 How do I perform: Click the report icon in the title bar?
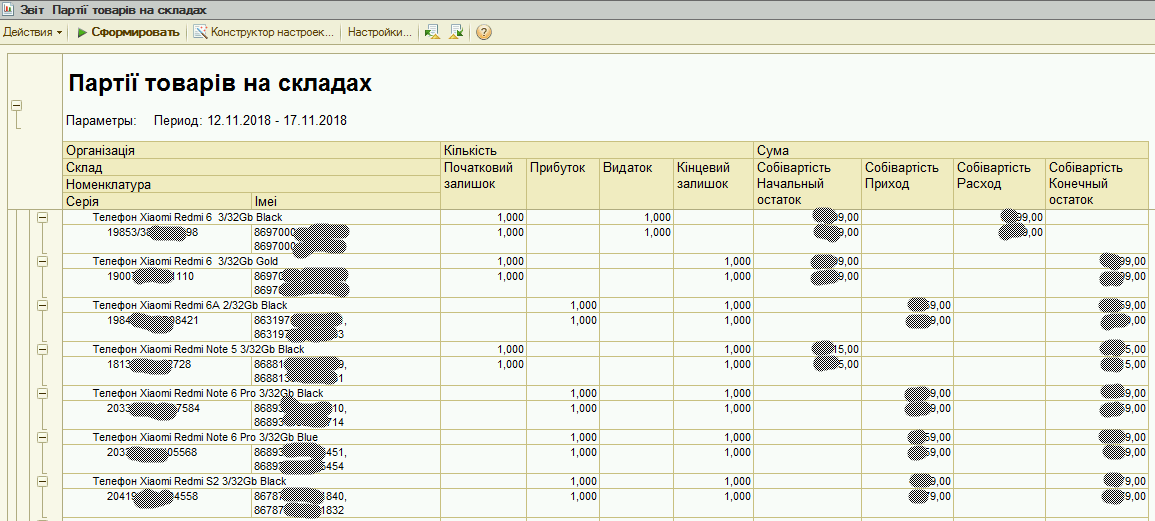pos(9,9)
